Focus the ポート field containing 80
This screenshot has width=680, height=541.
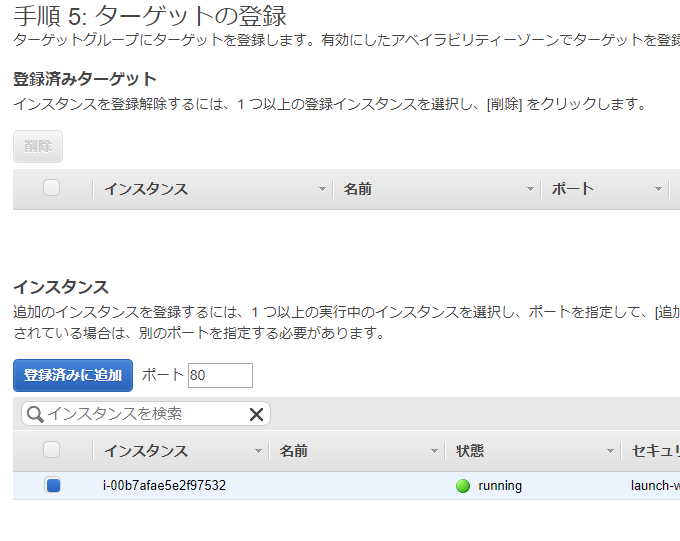tap(220, 375)
